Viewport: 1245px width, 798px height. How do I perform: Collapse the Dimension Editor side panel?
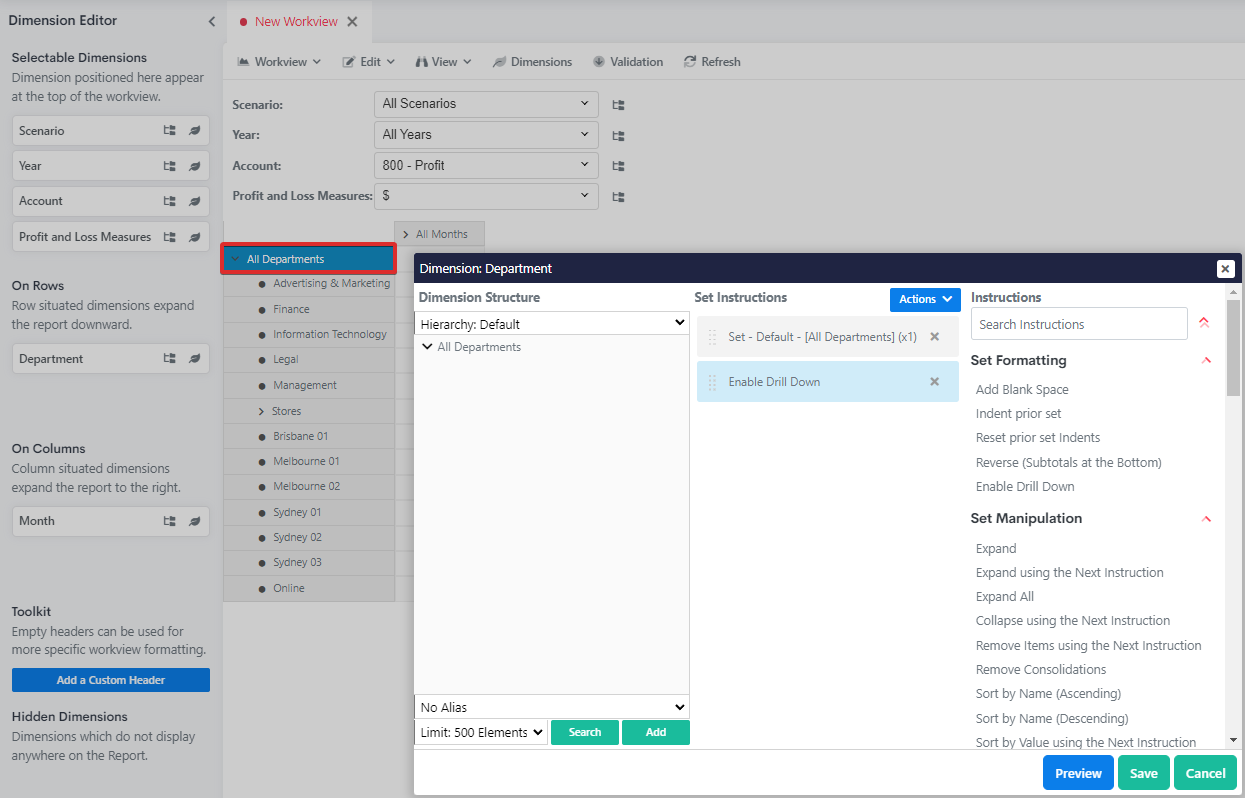pos(211,21)
